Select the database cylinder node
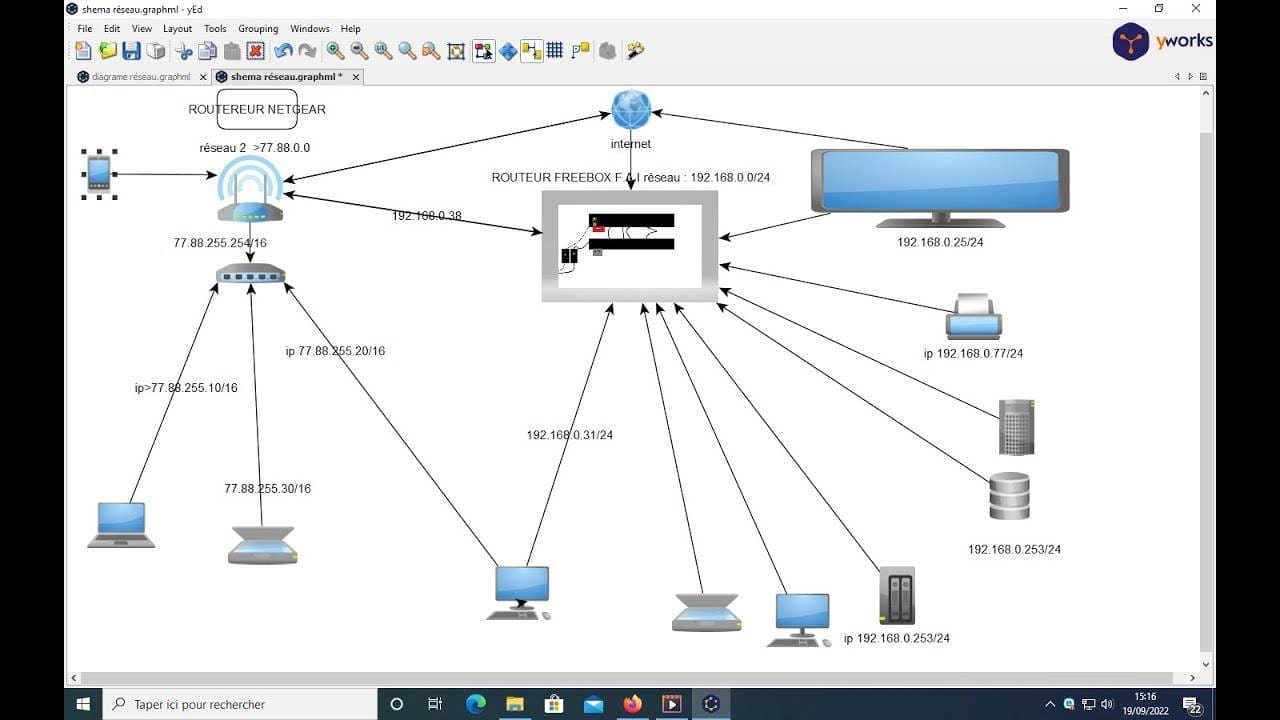Screen dimensions: 1280x720 [x=1009, y=496]
